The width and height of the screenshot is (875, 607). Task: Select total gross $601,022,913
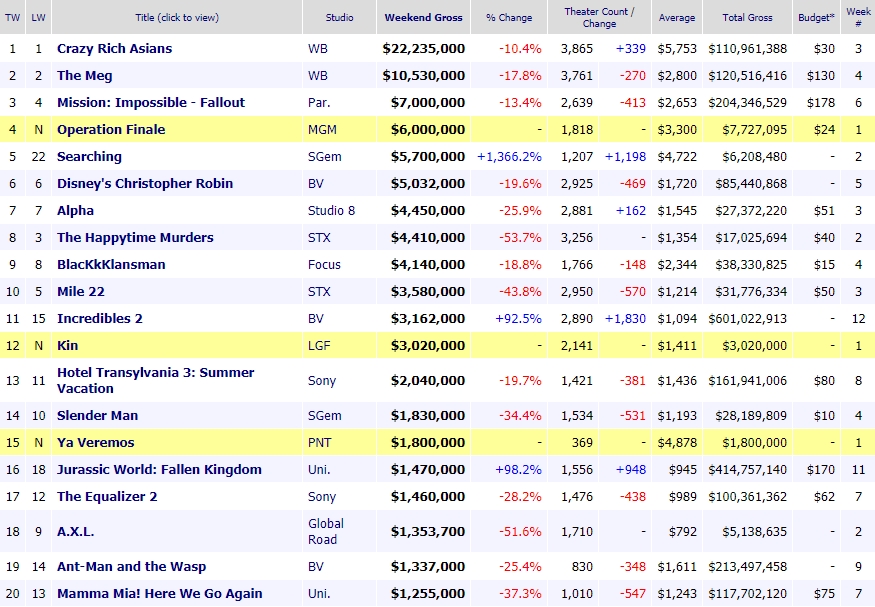(748, 319)
